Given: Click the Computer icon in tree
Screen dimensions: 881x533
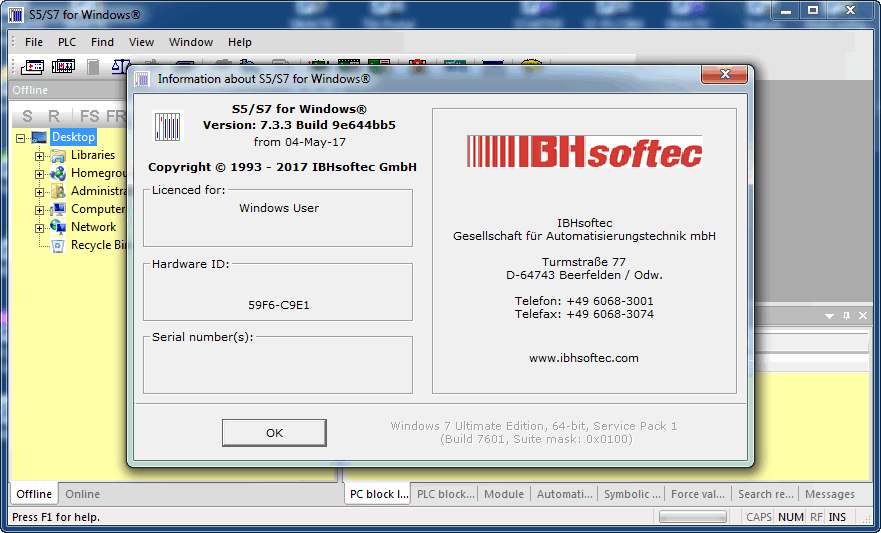Looking at the screenshot, I should point(58,209).
